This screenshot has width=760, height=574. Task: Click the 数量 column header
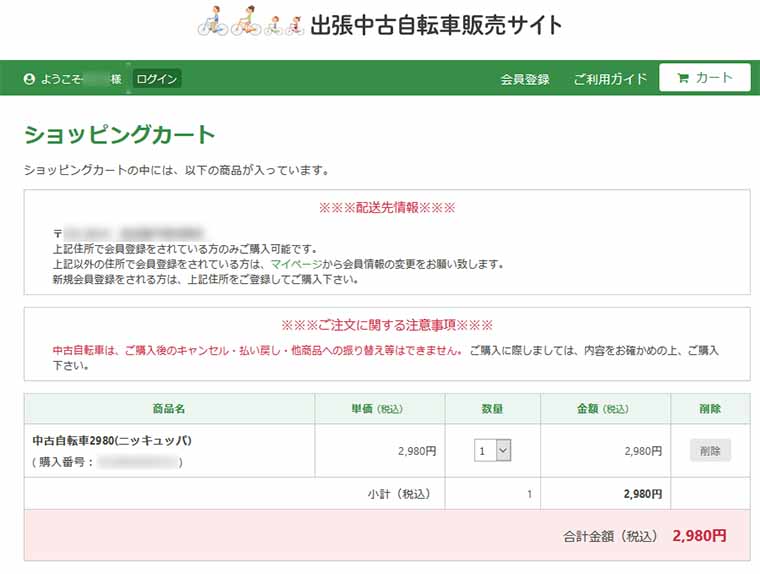coord(492,409)
